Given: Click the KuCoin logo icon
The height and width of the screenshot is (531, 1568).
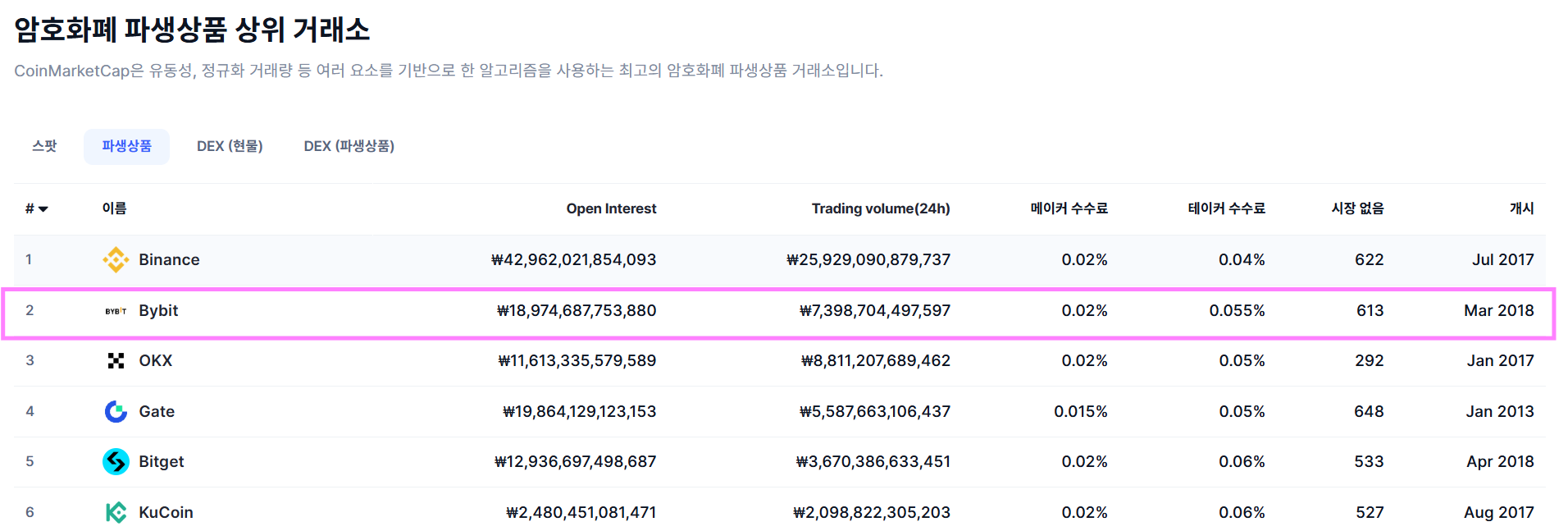Looking at the screenshot, I should click(x=116, y=512).
